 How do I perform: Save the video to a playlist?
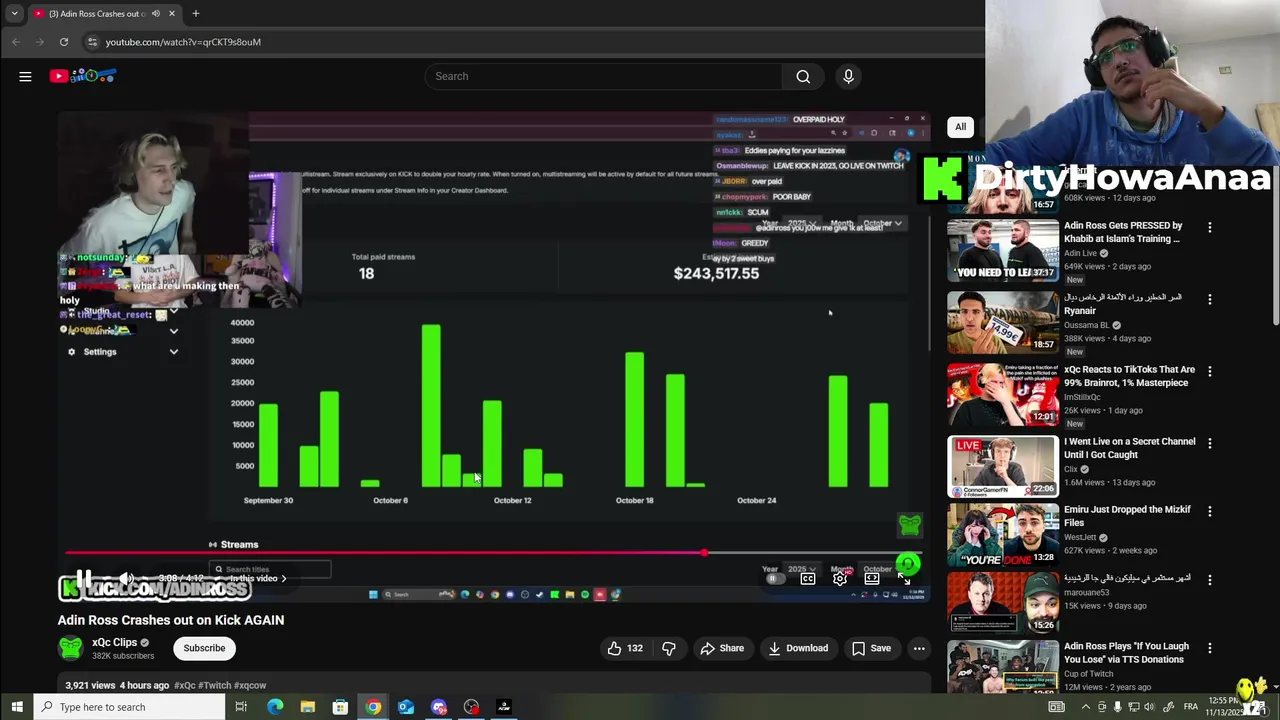tap(871, 648)
